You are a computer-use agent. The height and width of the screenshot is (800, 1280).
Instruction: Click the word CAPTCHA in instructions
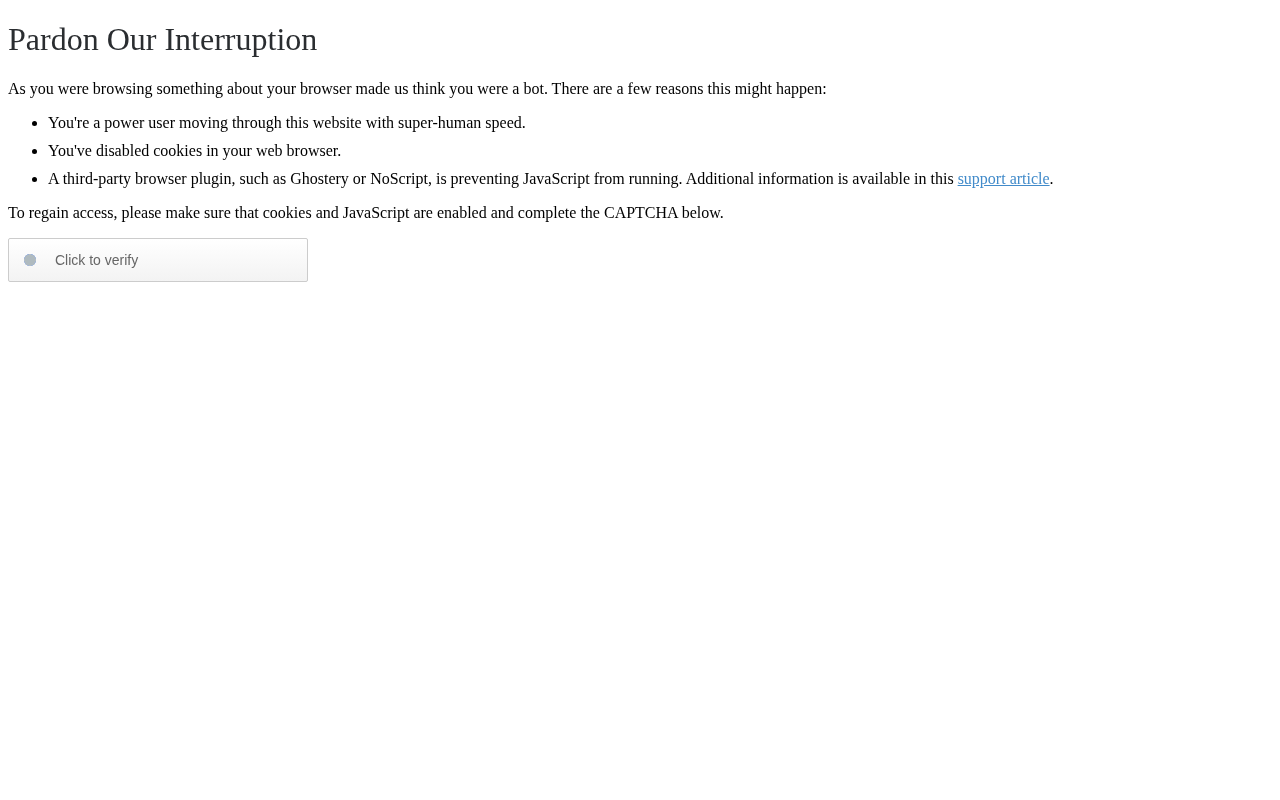[641, 213]
